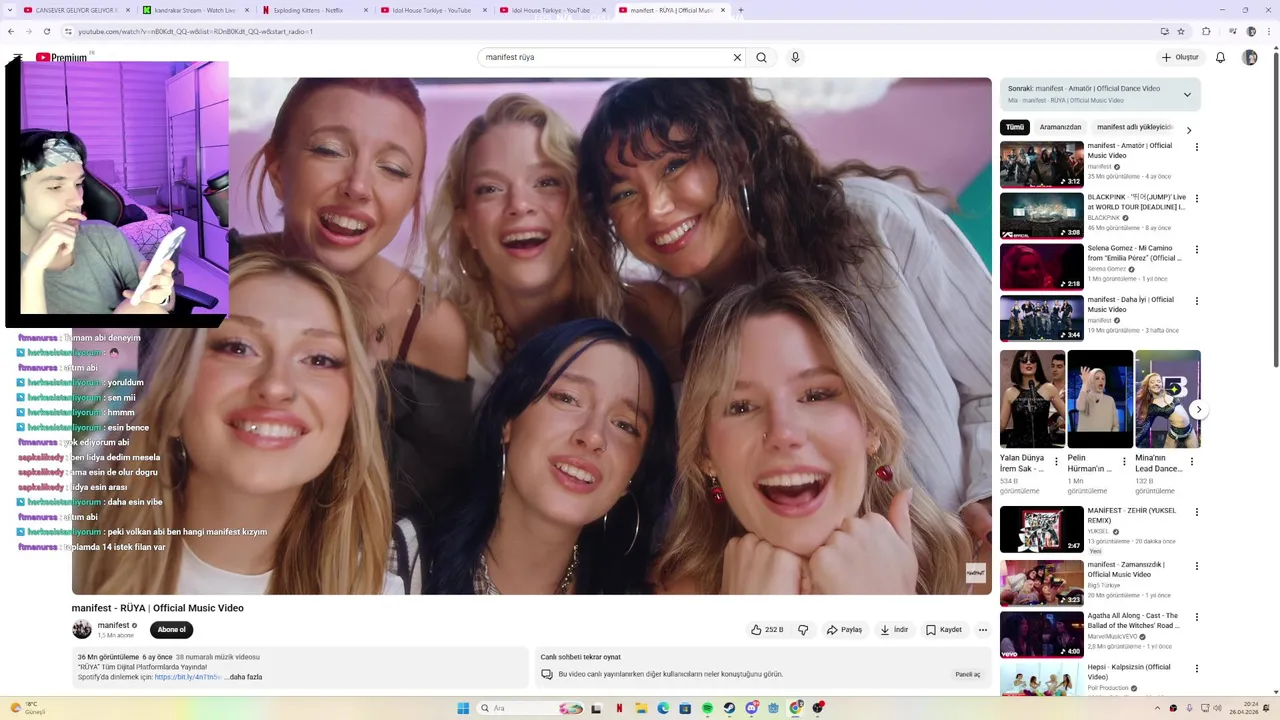
Task: Open options for 'Pelin Hürman'ın' short
Action: point(1124,462)
